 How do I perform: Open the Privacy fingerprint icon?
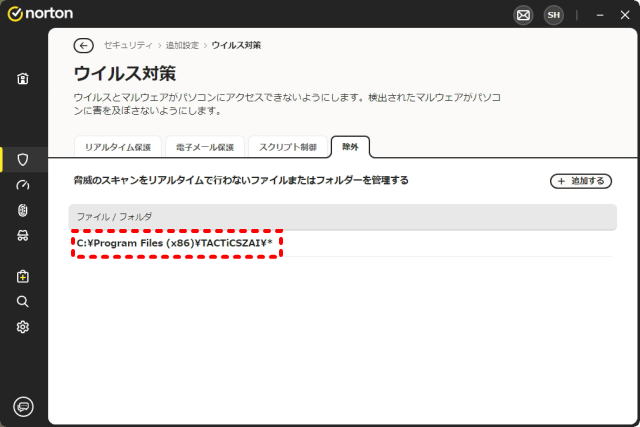(x=23, y=210)
